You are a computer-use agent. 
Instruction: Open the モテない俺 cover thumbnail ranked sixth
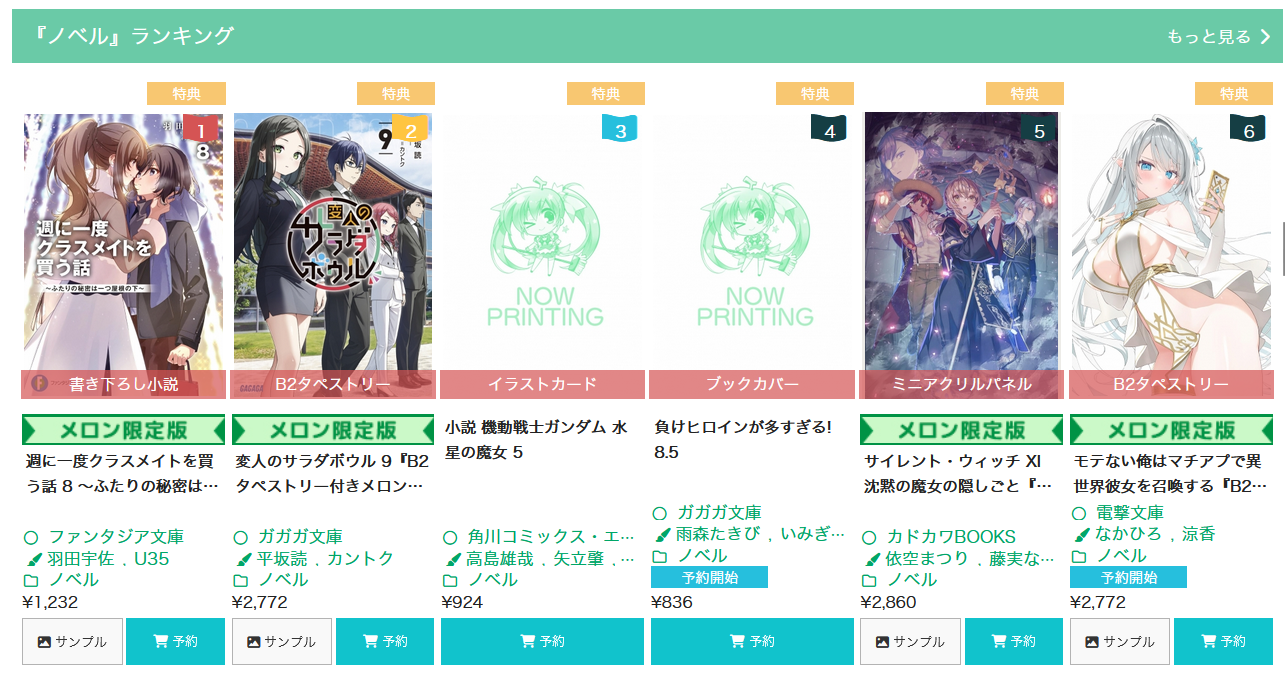1171,256
